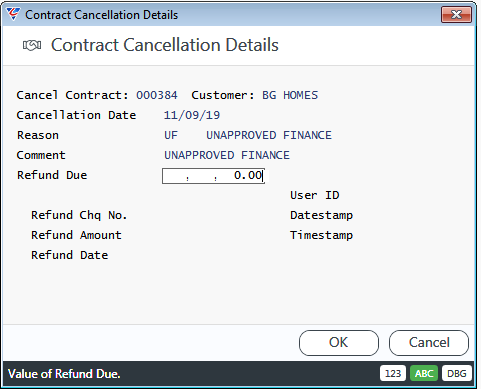481x389 pixels.
Task: Select the contract number 000384
Action: click(157, 95)
